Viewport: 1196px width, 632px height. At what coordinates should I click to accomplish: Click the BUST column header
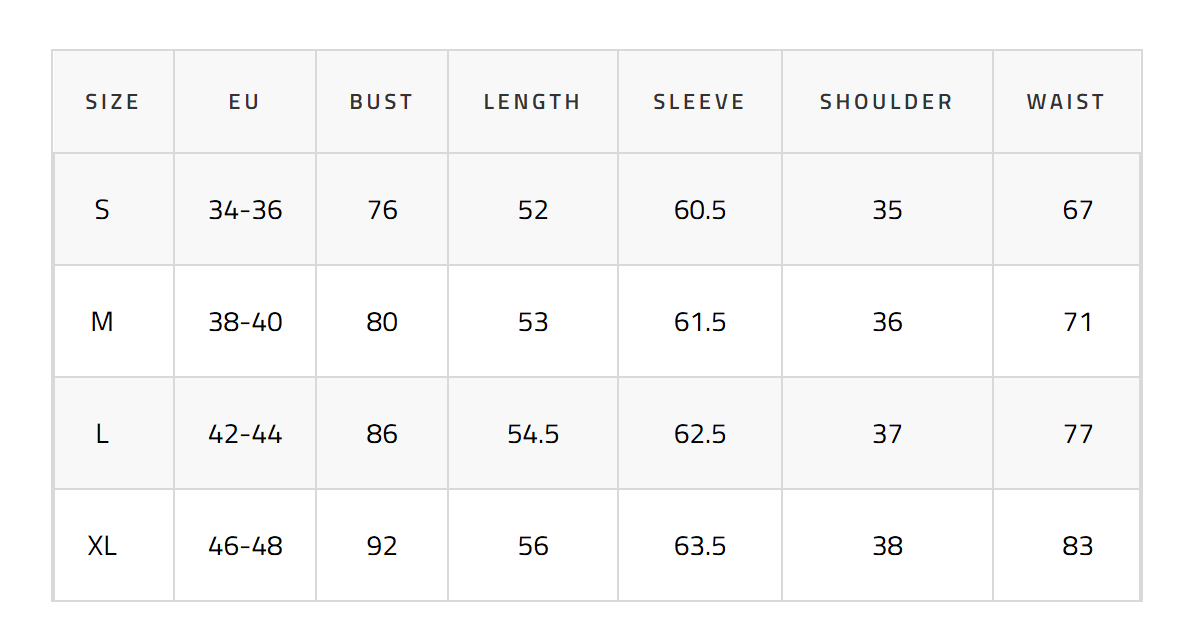[x=381, y=102]
